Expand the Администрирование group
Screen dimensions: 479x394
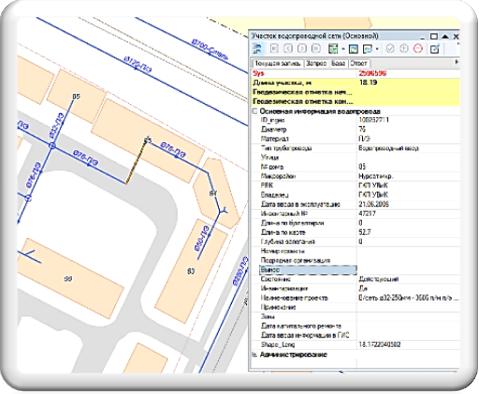coord(255,355)
